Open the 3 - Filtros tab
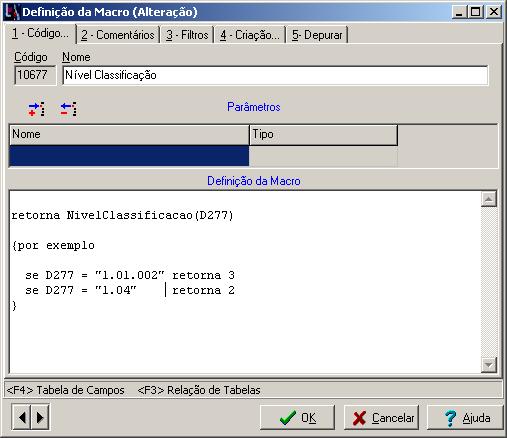The width and height of the screenshot is (507, 438). coord(187,35)
